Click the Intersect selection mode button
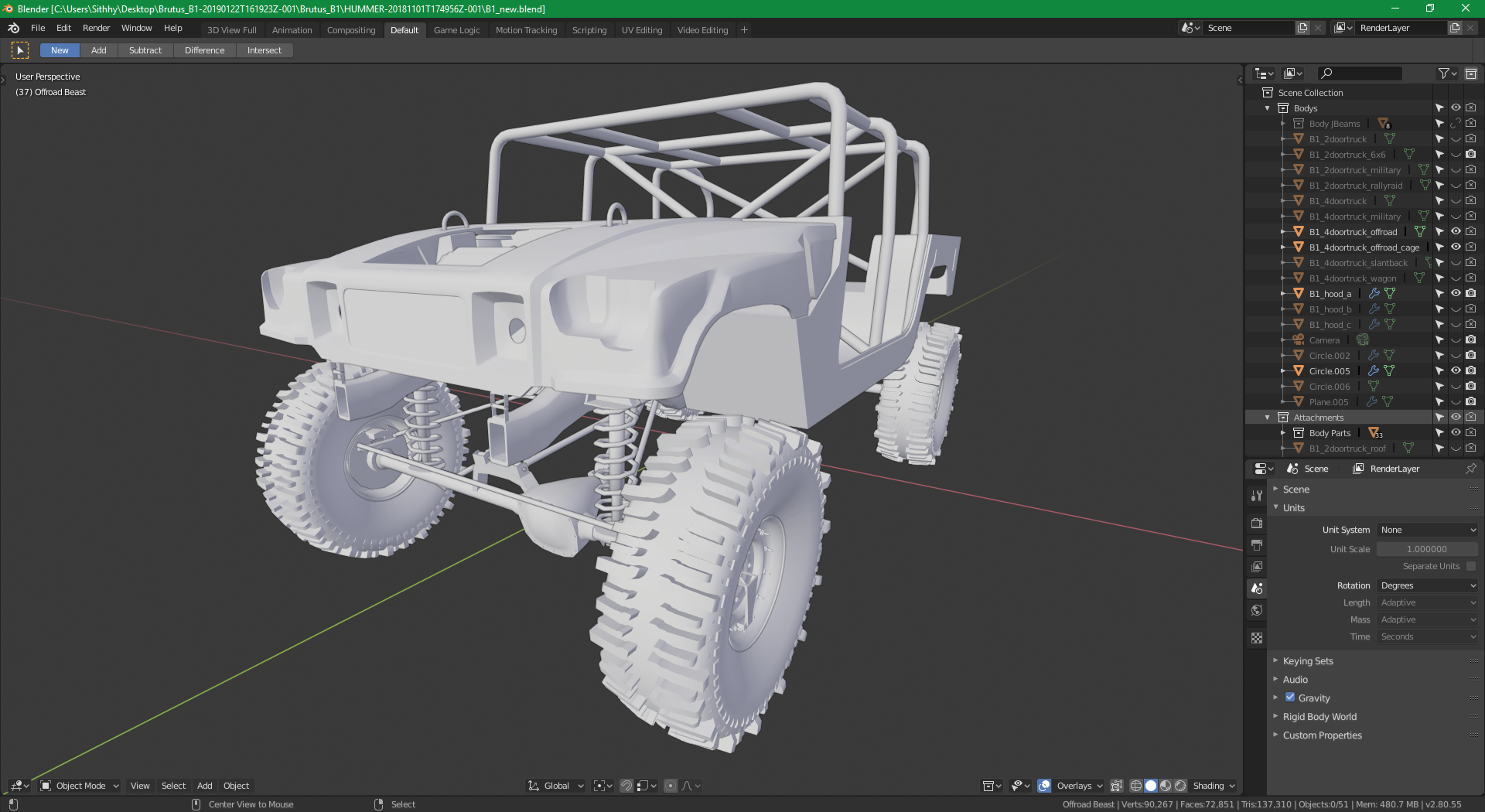This screenshot has height=812, width=1485. 264,50
